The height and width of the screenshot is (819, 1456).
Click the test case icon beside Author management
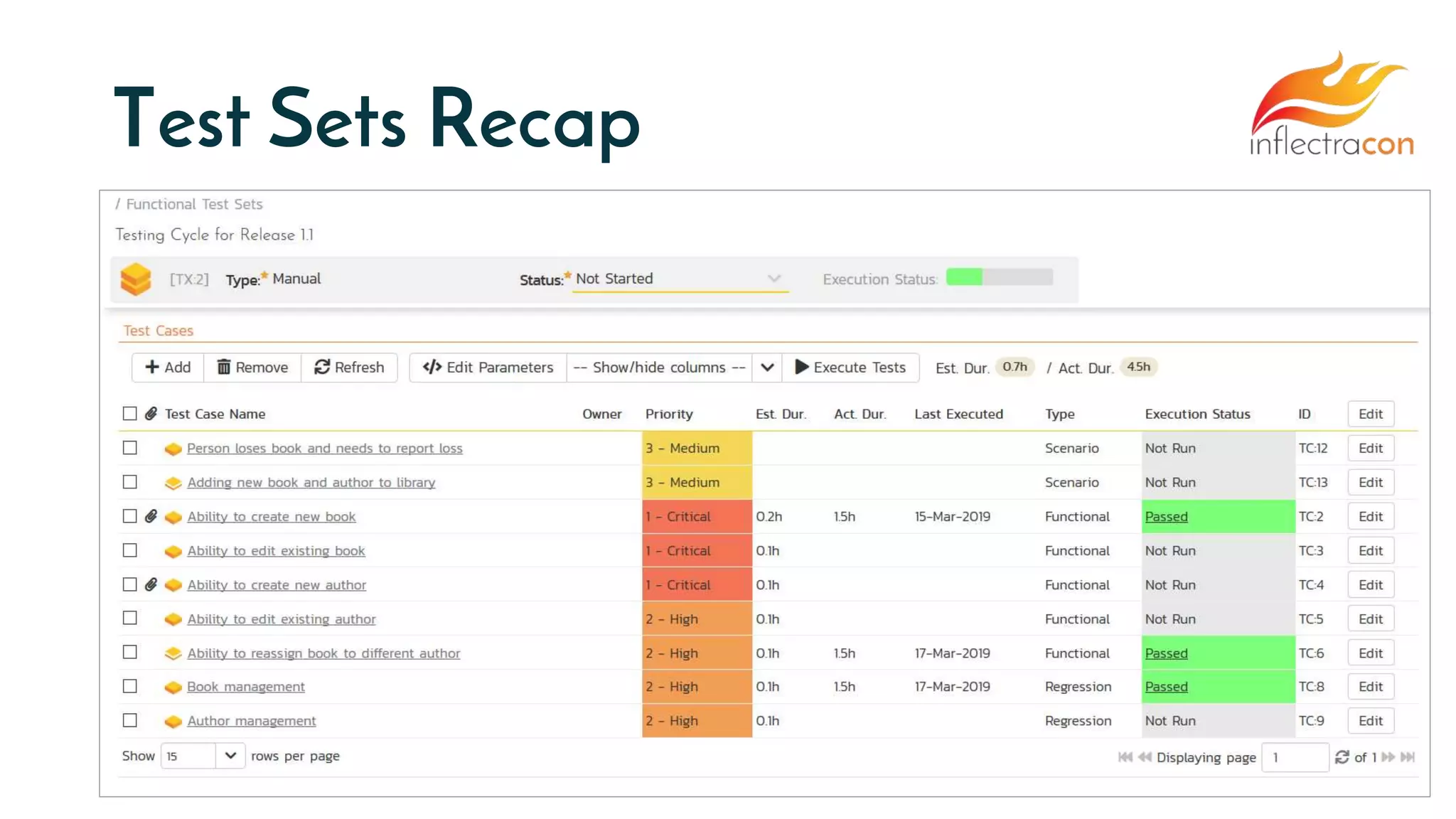point(173,722)
